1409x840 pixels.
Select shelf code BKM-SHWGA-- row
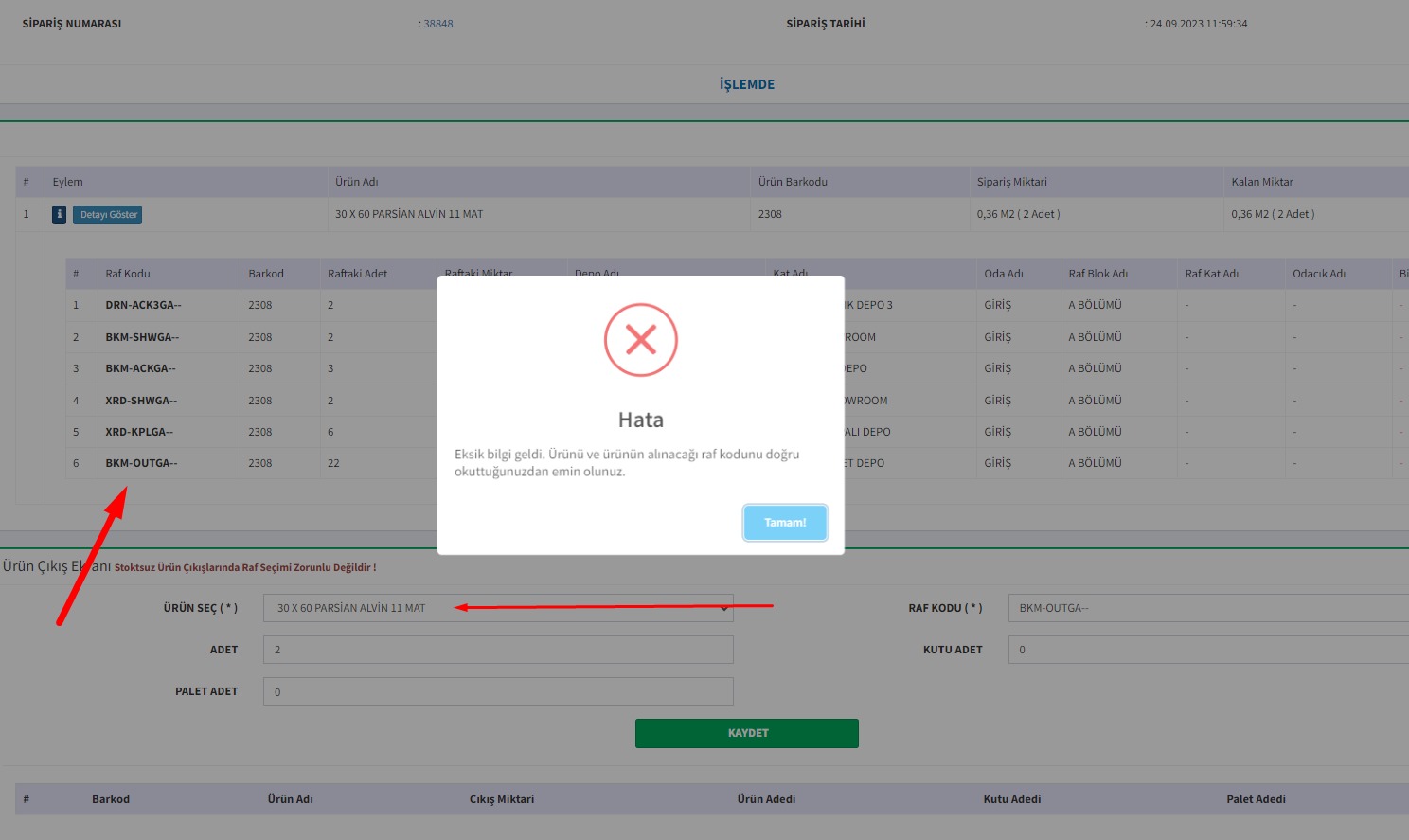[142, 337]
